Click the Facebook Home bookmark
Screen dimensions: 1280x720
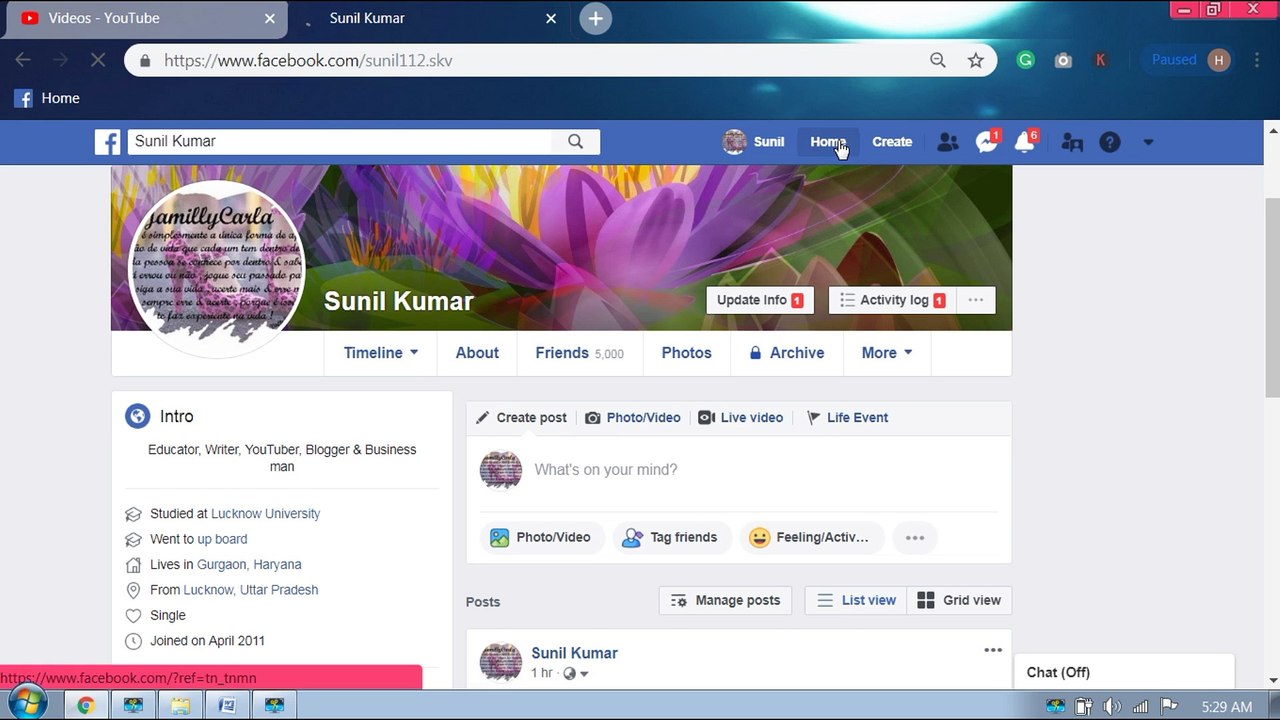coord(47,98)
